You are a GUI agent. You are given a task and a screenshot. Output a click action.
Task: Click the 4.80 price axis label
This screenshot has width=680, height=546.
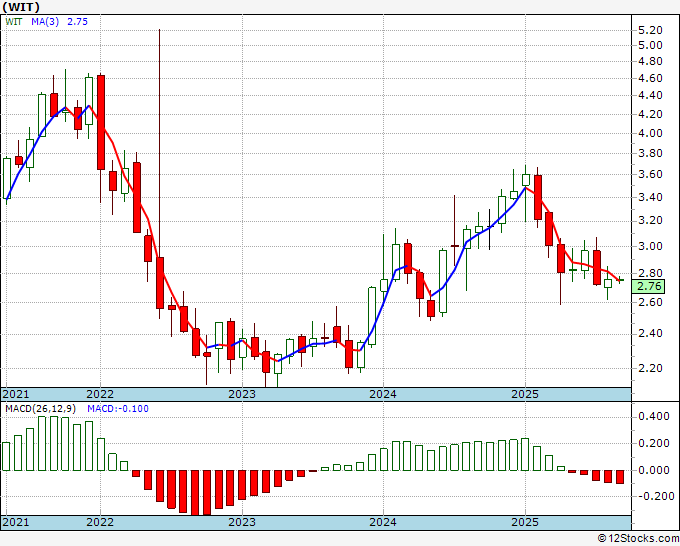[651, 61]
